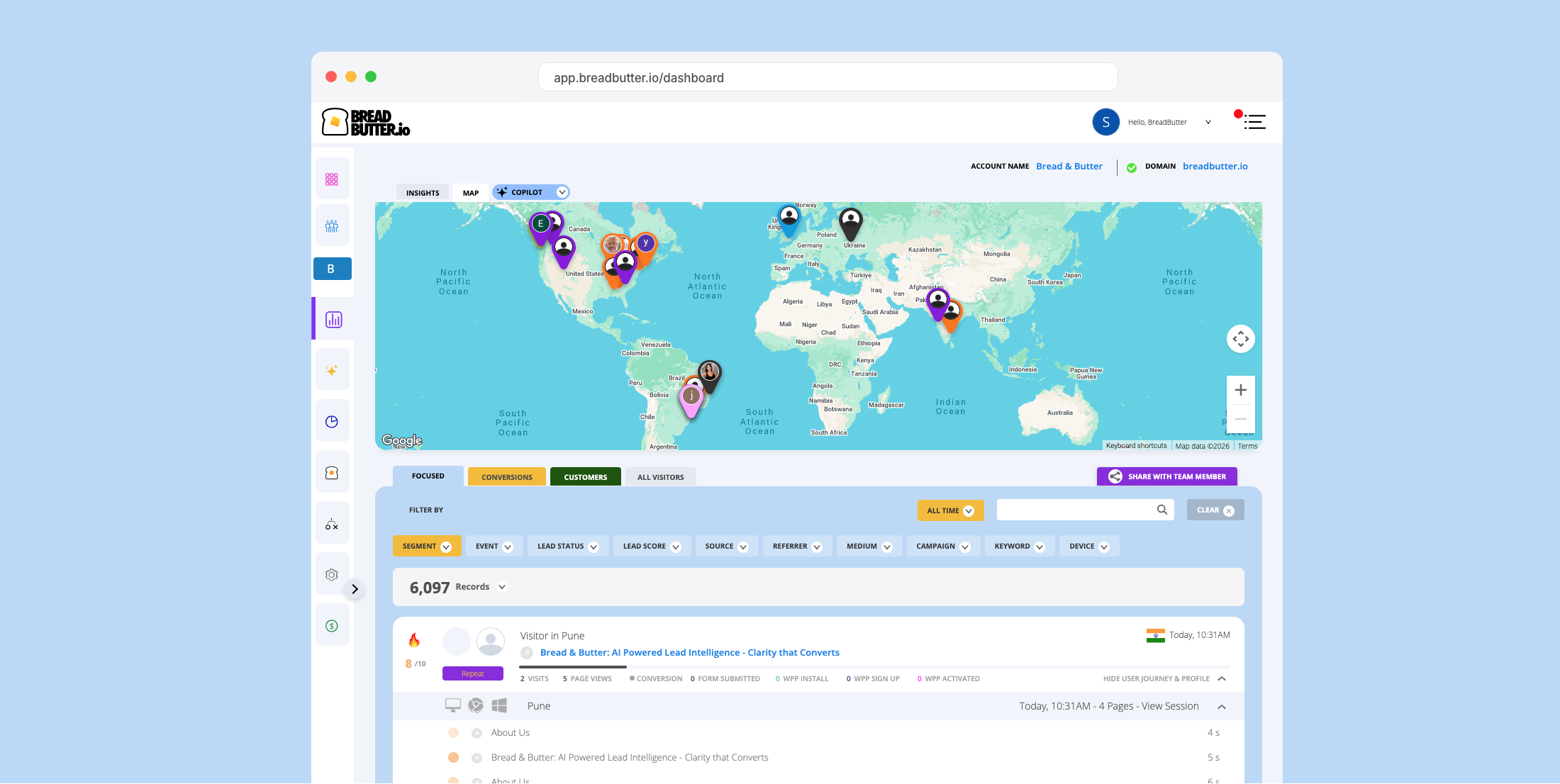Open the bar chart analytics sidebar icon
1560x784 pixels.
333,320
